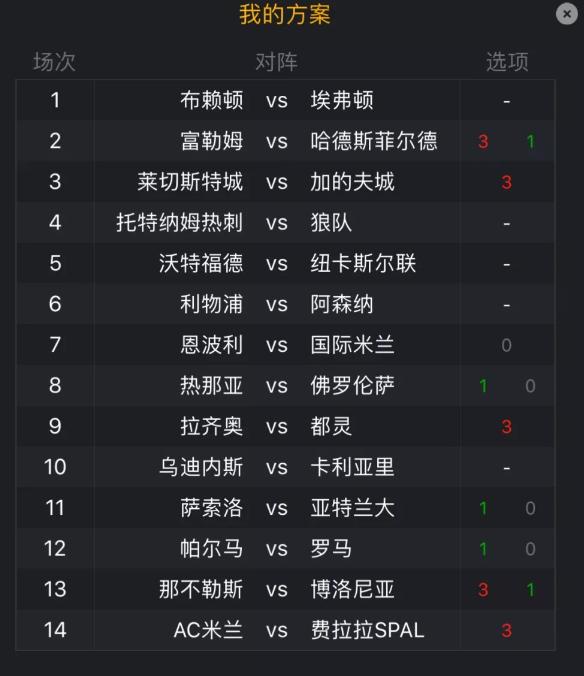Click the 乌迪内斯 vs 卡利亚里 row
The image size is (584, 676).
[x=285, y=467]
